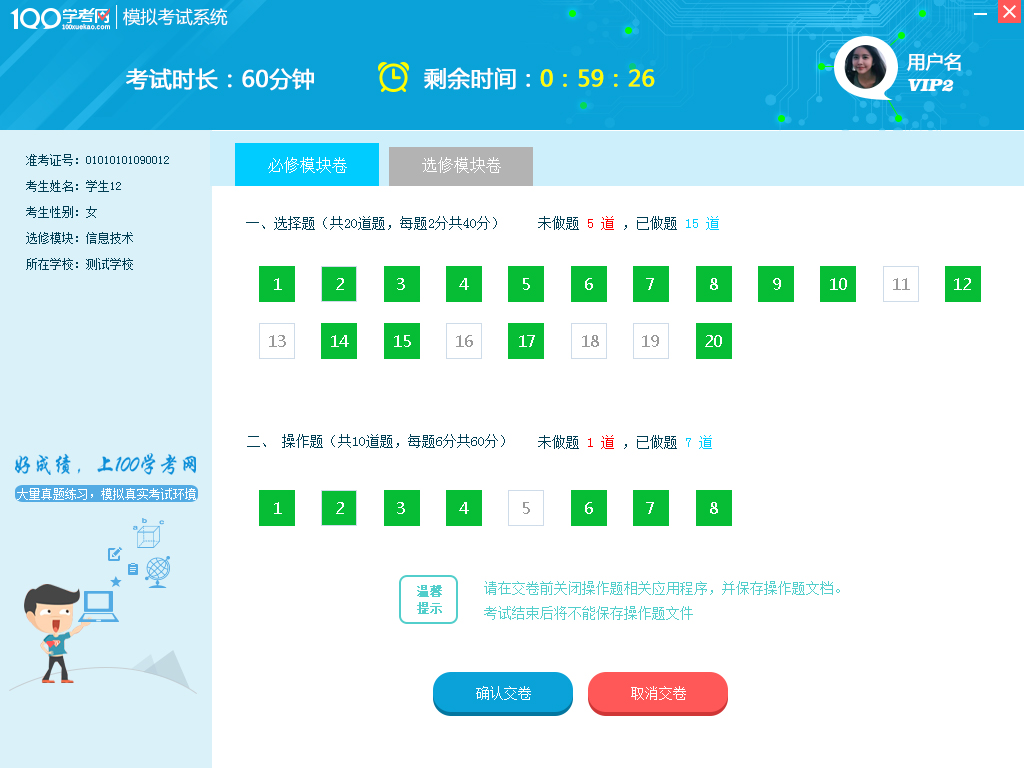Select choice question 9
This screenshot has width=1024, height=768.
coord(776,284)
